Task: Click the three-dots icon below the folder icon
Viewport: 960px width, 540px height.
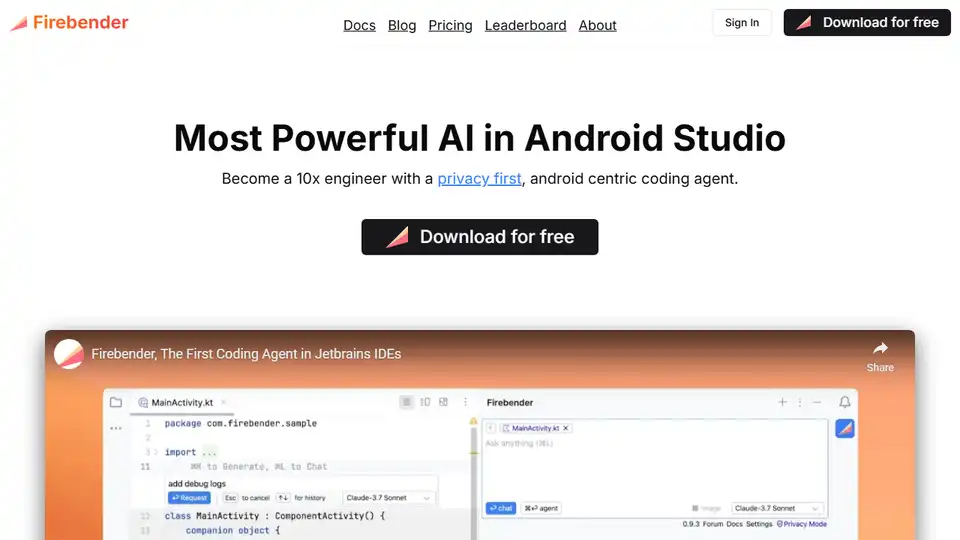Action: pyautogui.click(x=116, y=428)
